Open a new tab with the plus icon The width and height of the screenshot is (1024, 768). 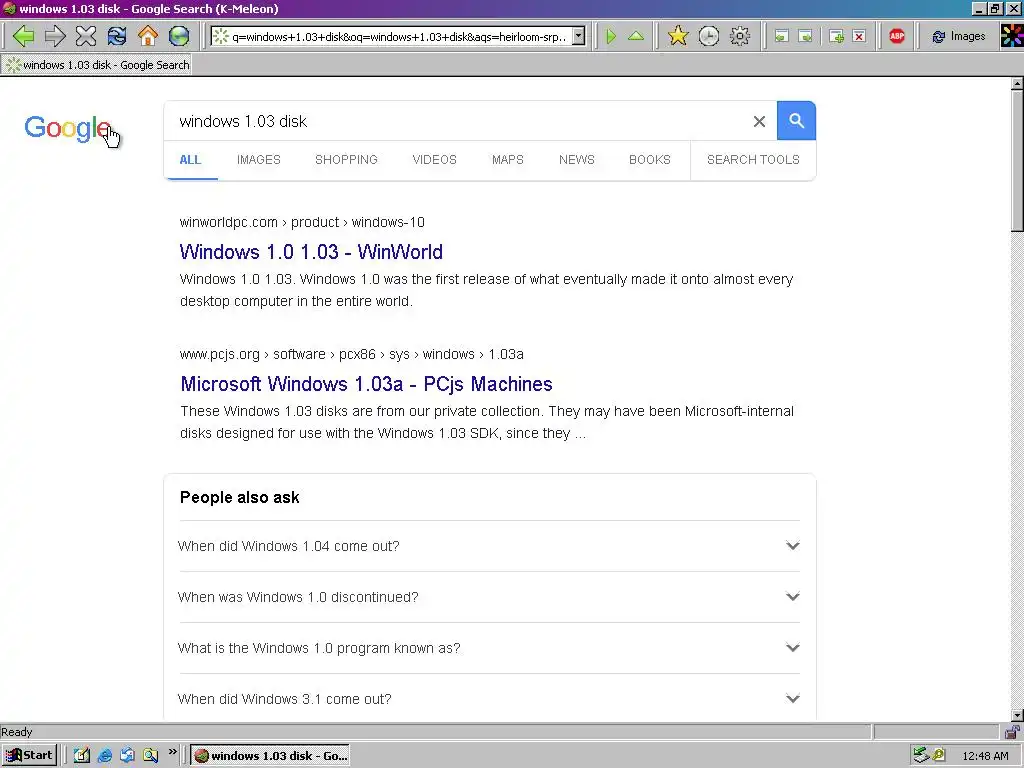click(836, 37)
